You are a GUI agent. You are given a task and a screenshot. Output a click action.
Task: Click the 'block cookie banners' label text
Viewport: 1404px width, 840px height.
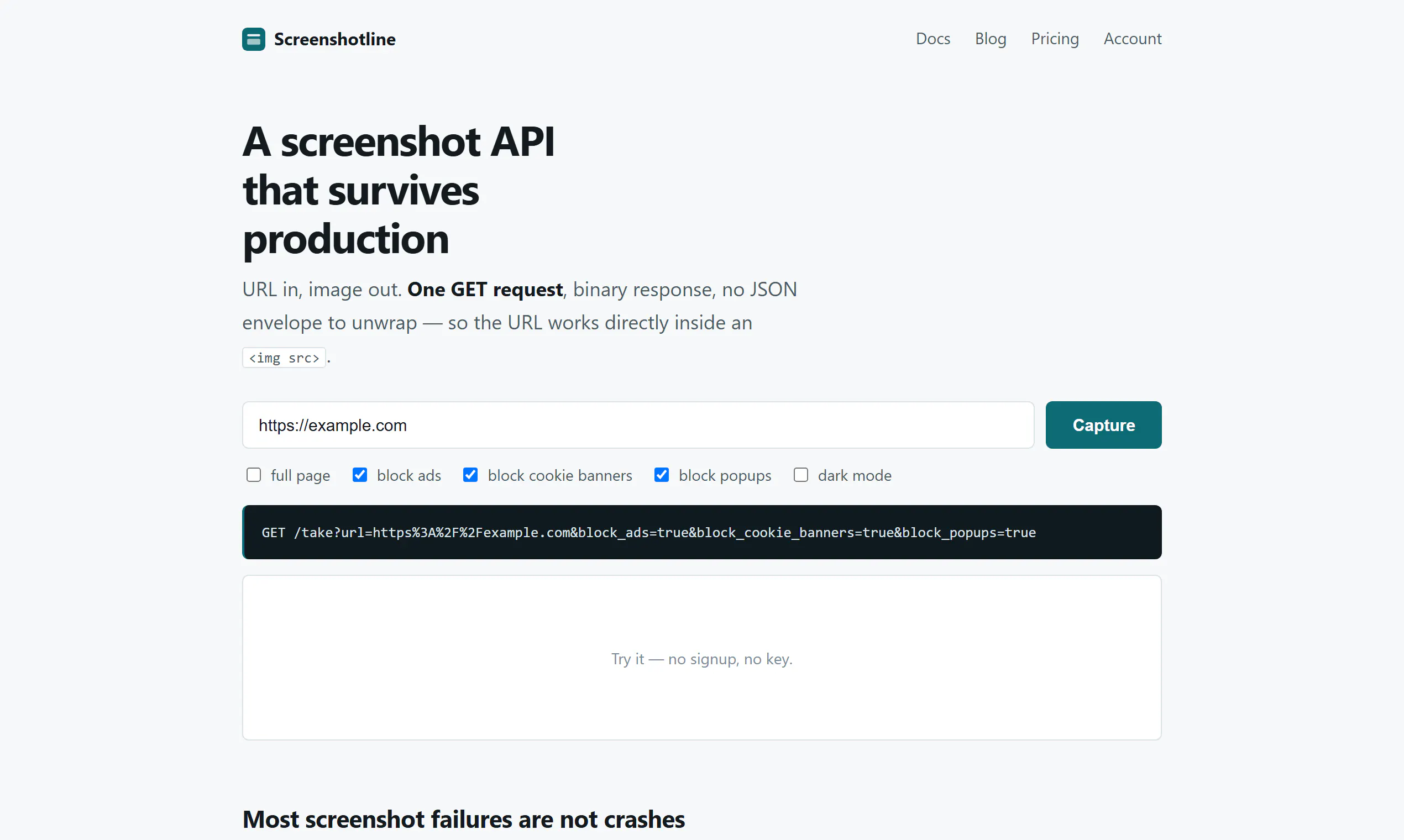560,475
